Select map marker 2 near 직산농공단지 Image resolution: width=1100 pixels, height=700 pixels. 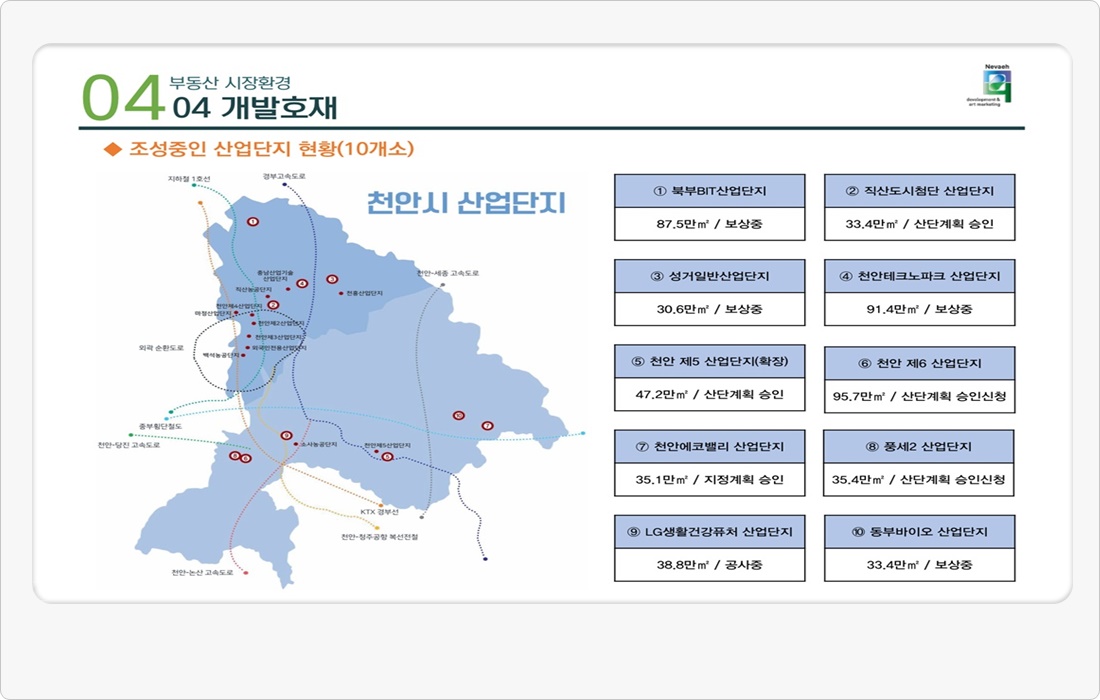pyautogui.click(x=274, y=305)
